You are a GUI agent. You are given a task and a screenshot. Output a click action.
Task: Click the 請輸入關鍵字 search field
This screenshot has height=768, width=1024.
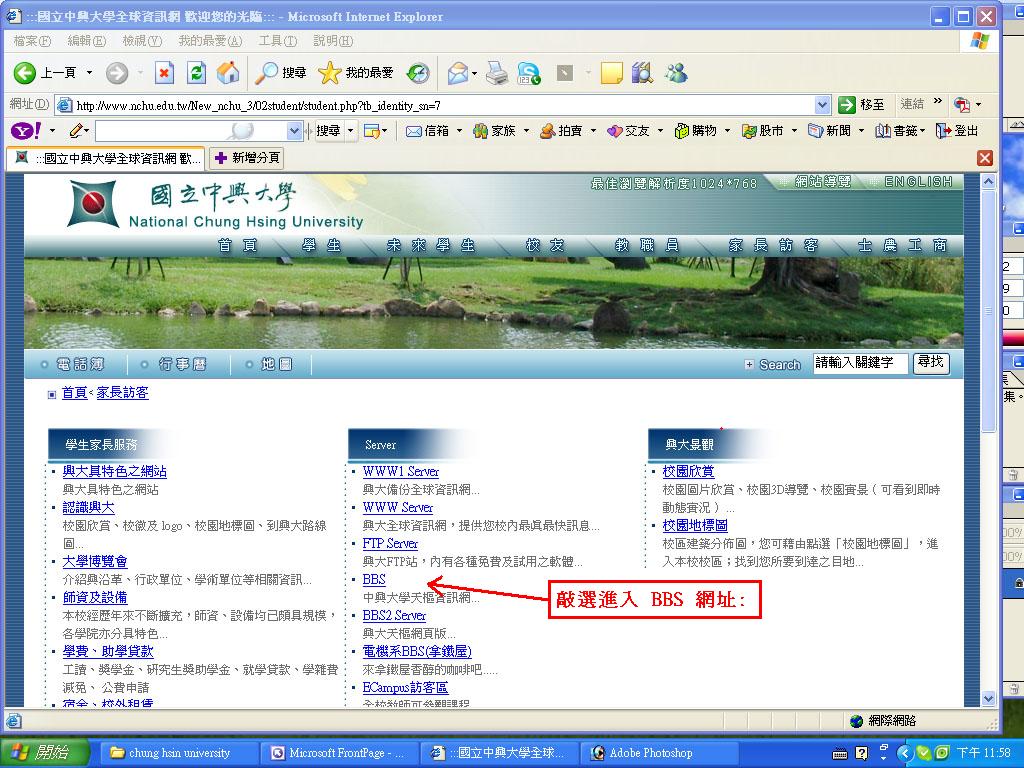pyautogui.click(x=861, y=363)
